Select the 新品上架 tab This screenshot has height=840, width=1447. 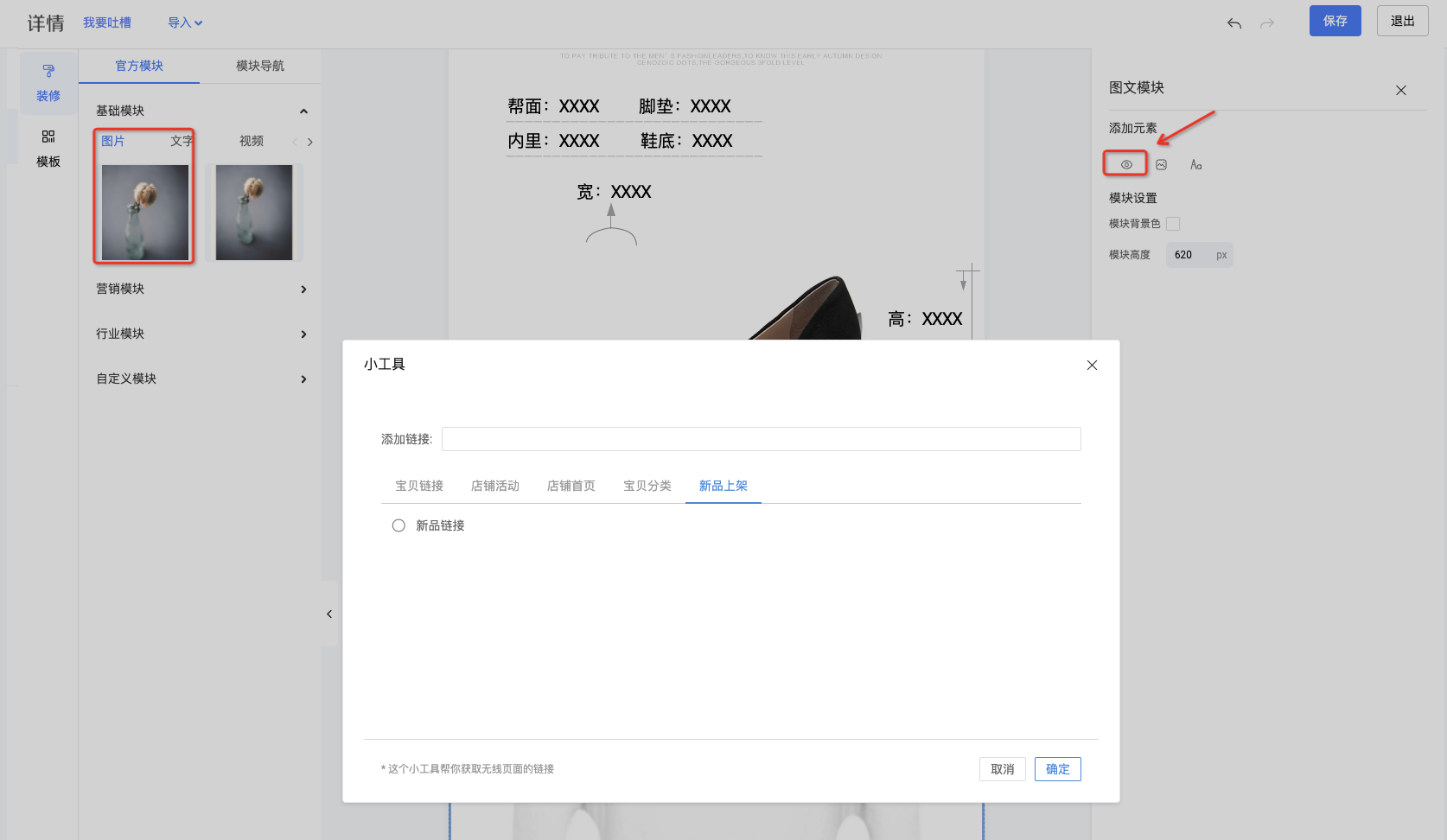tap(723, 486)
